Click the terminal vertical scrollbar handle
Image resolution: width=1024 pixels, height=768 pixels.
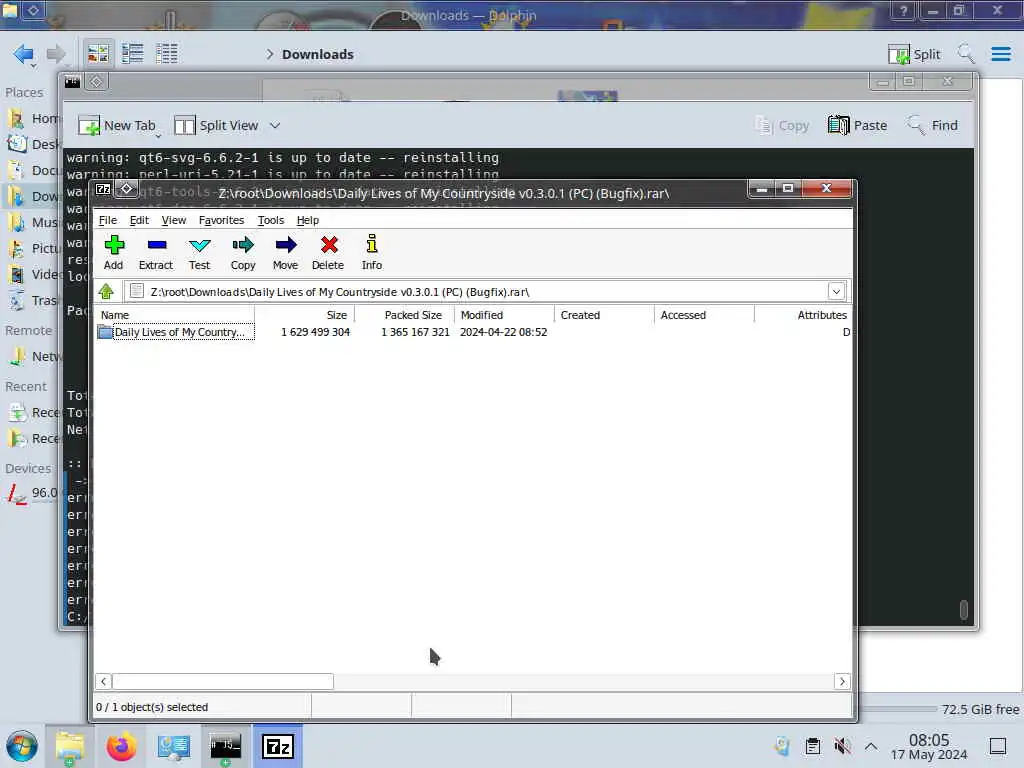(963, 609)
